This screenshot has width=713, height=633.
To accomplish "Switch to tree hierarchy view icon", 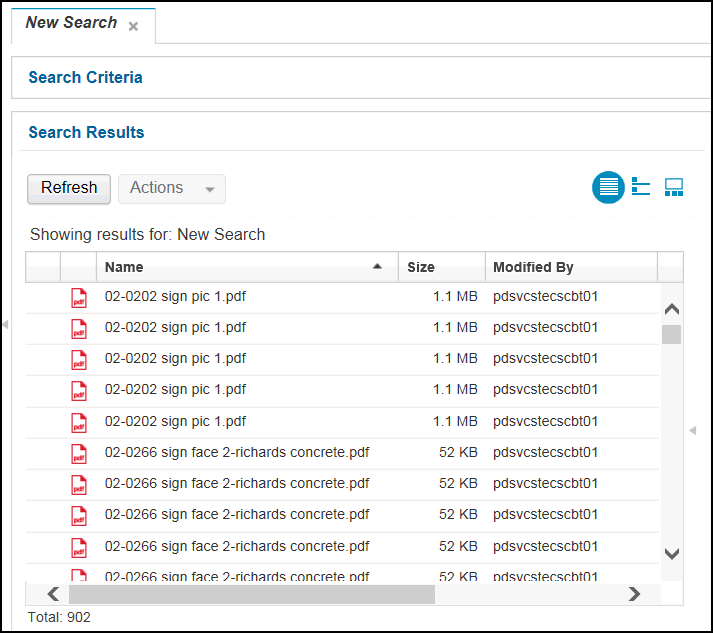I will [641, 187].
